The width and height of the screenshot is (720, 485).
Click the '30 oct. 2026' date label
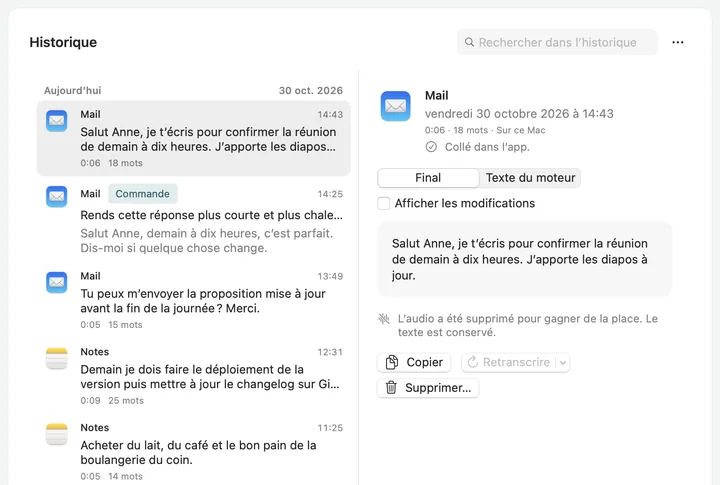311,90
